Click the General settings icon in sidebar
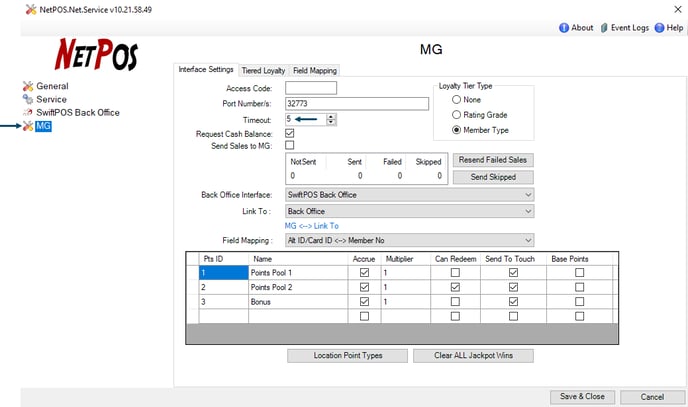This screenshot has height=407, width=688. click(x=27, y=86)
